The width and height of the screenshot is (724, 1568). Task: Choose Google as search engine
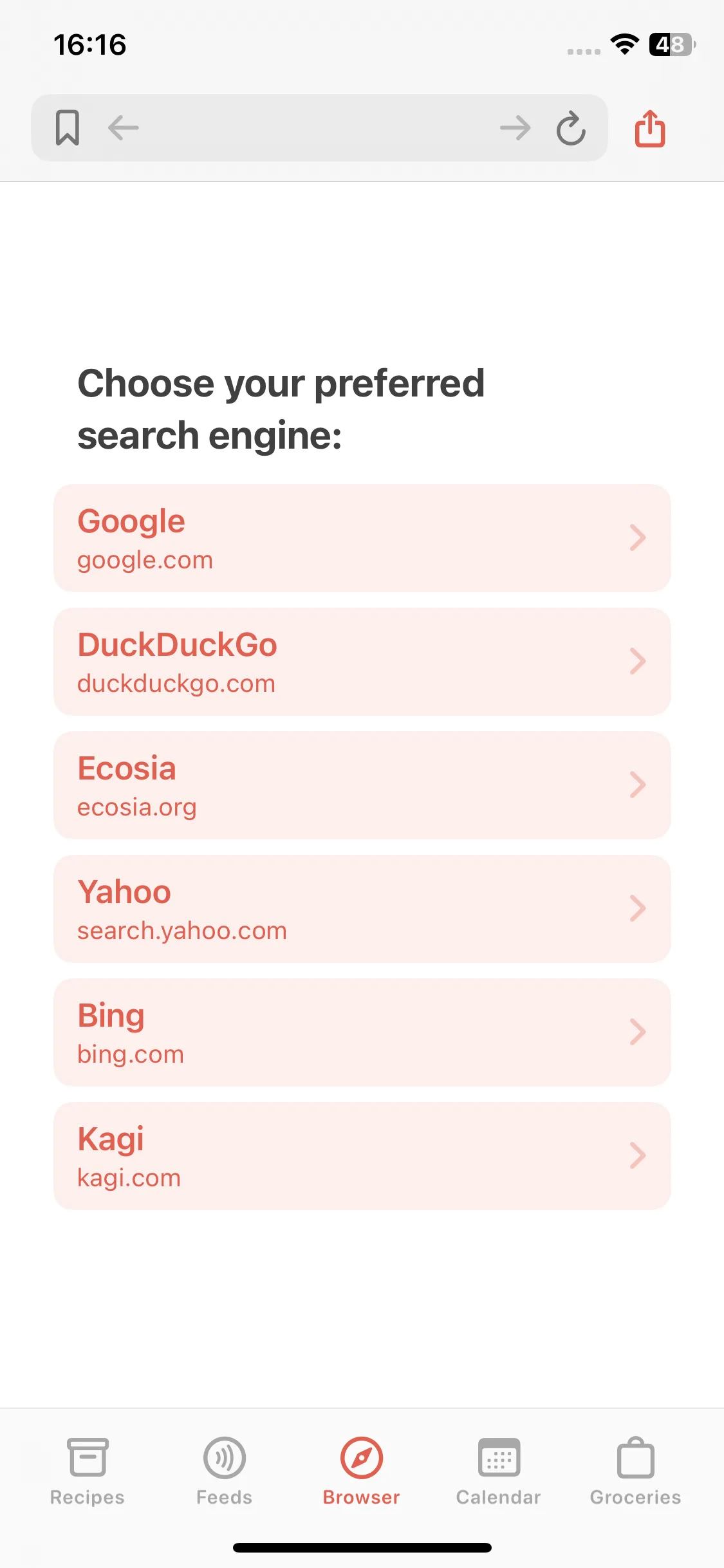(362, 538)
